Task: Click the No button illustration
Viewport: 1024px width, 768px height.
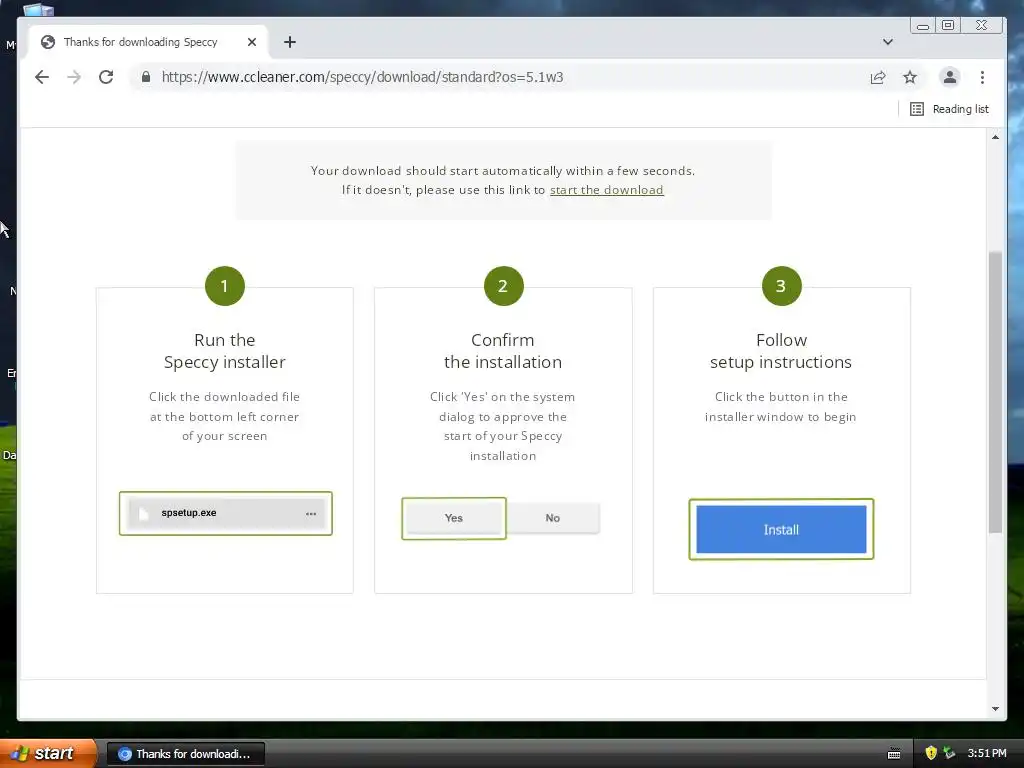Action: 552,518
